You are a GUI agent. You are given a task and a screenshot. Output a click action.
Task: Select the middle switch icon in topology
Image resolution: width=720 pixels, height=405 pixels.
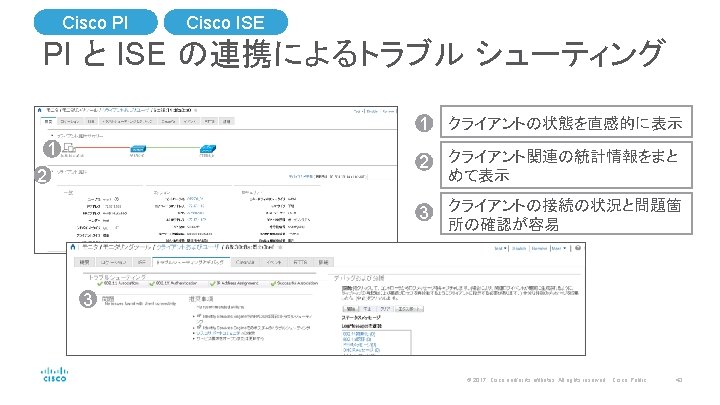(x=138, y=148)
